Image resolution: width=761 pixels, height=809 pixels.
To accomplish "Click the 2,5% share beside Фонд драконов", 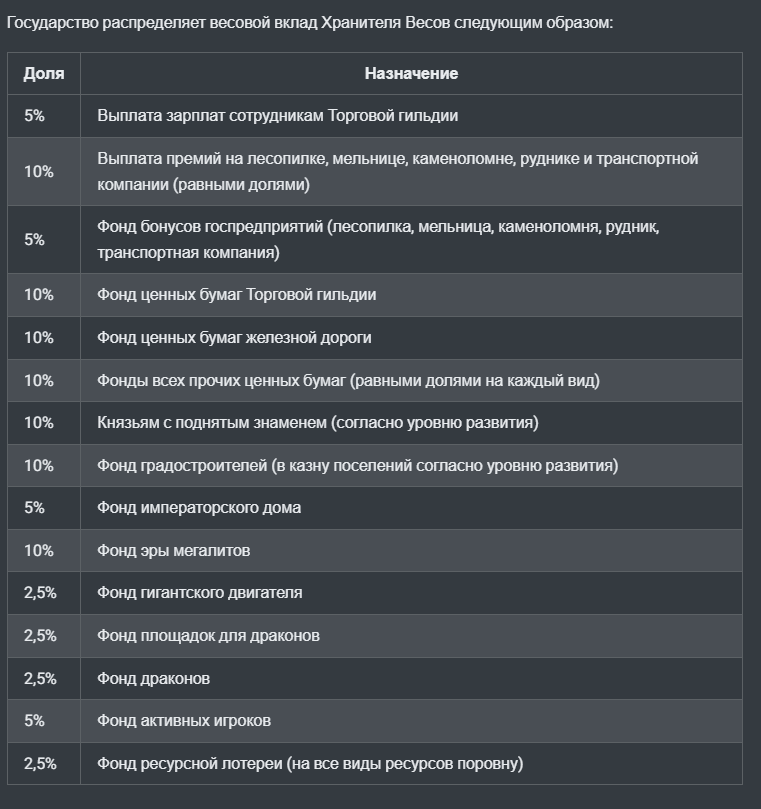I will pyautogui.click(x=40, y=678).
